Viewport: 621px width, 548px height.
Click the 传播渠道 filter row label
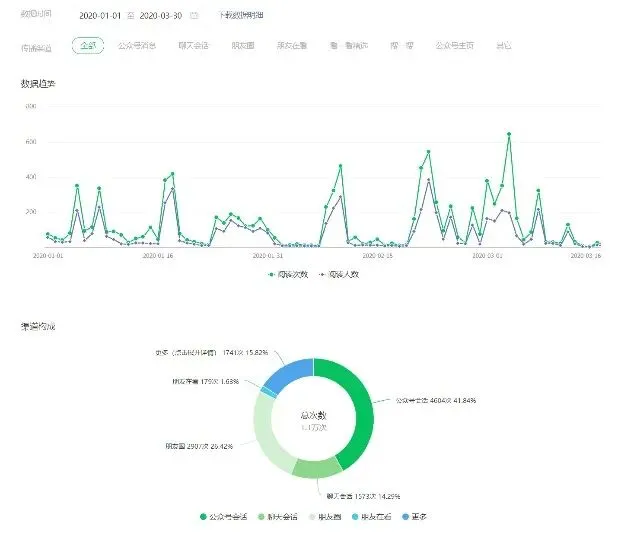pyautogui.click(x=36, y=48)
